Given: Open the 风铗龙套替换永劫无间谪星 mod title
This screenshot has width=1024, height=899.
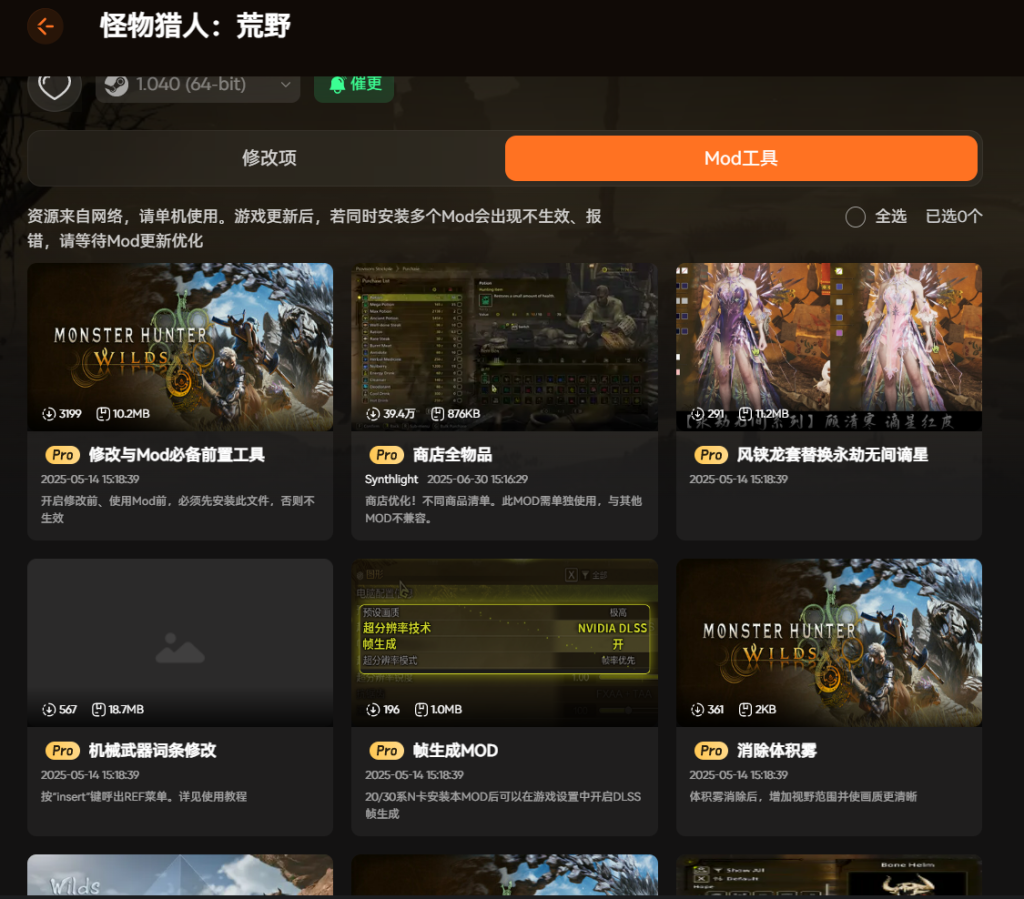Looking at the screenshot, I should [x=832, y=455].
